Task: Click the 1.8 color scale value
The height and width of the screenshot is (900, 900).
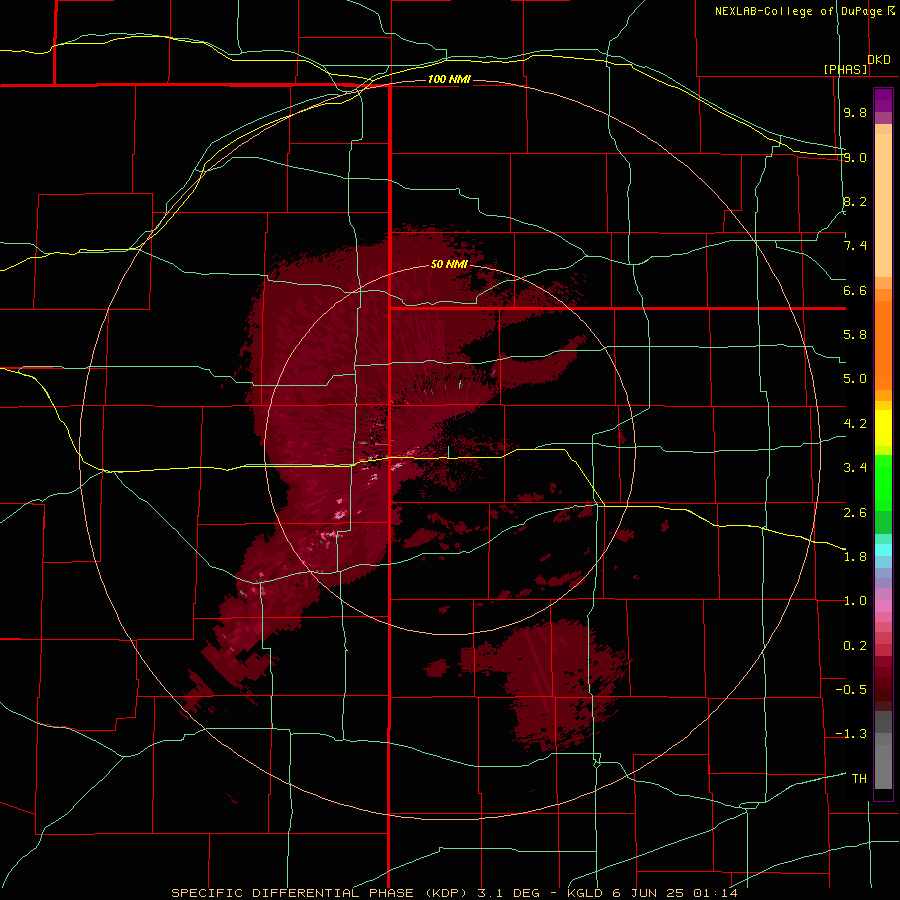Action: click(x=855, y=557)
